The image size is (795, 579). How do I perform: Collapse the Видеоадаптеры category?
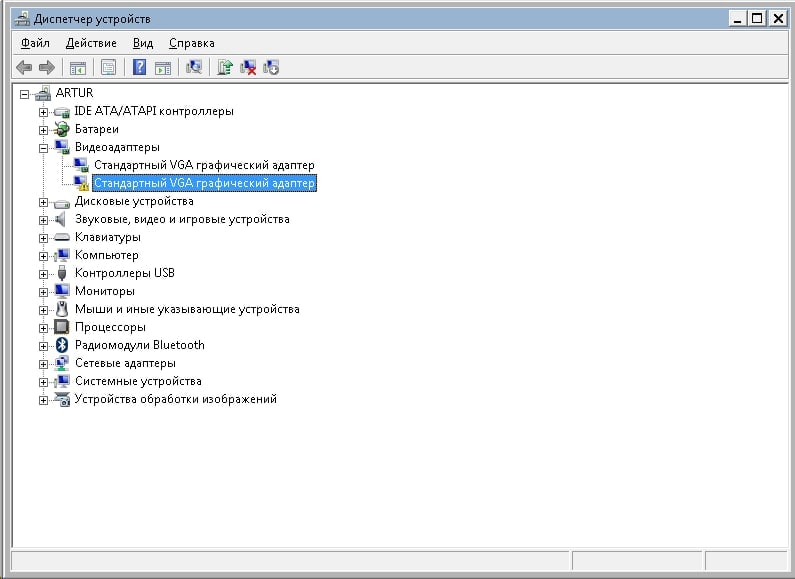(44, 148)
